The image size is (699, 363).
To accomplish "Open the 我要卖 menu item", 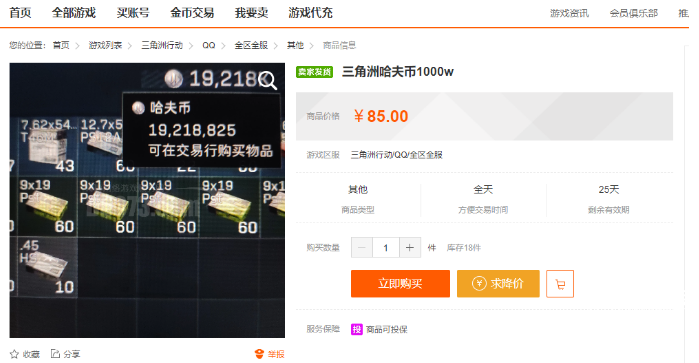I will [251, 13].
